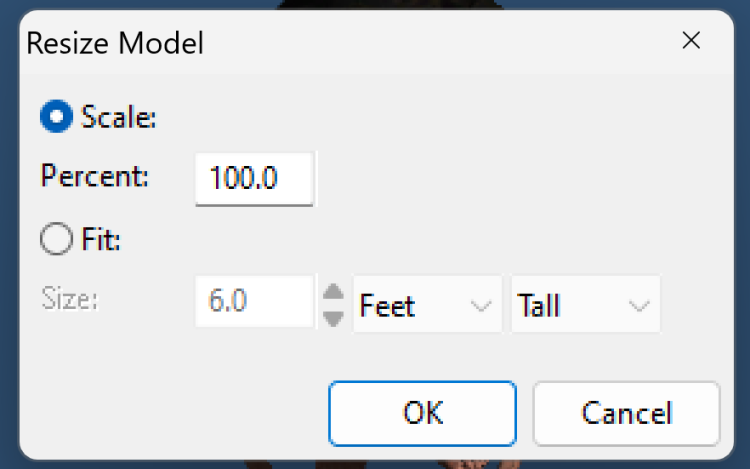Confirm resize with the OK button
The height and width of the screenshot is (469, 750).
[422, 412]
